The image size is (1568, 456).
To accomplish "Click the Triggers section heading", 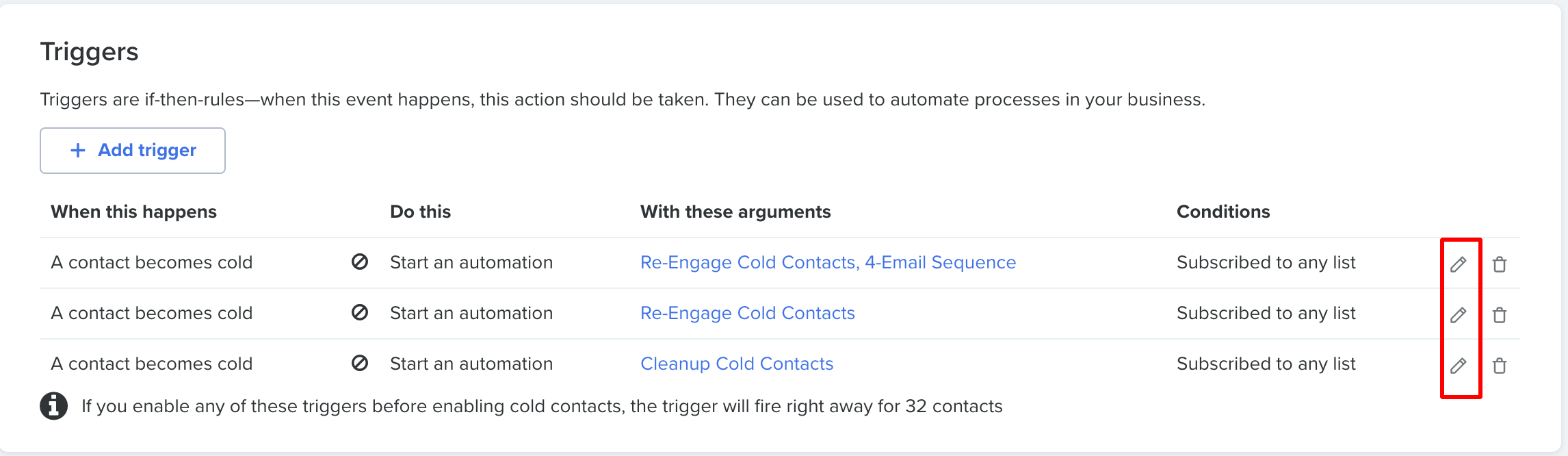I will click(89, 52).
